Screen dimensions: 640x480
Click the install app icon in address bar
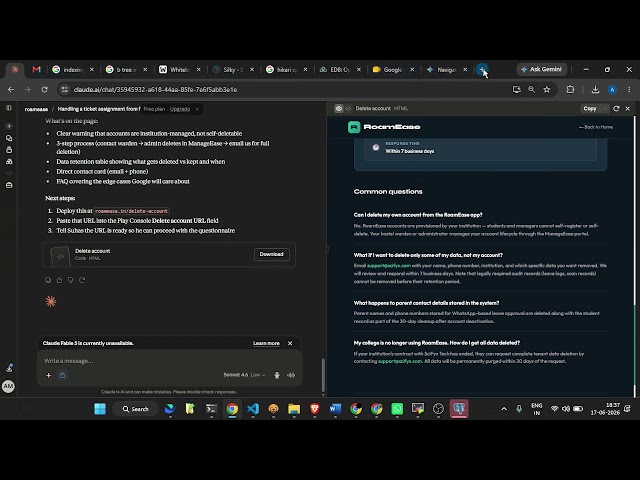[x=516, y=89]
